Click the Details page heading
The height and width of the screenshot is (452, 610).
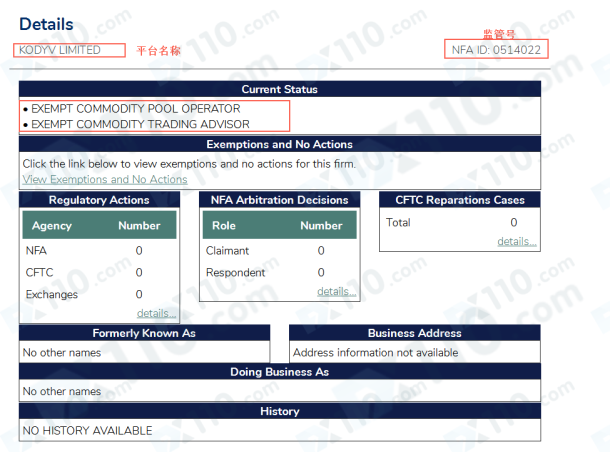pyautogui.click(x=46, y=24)
